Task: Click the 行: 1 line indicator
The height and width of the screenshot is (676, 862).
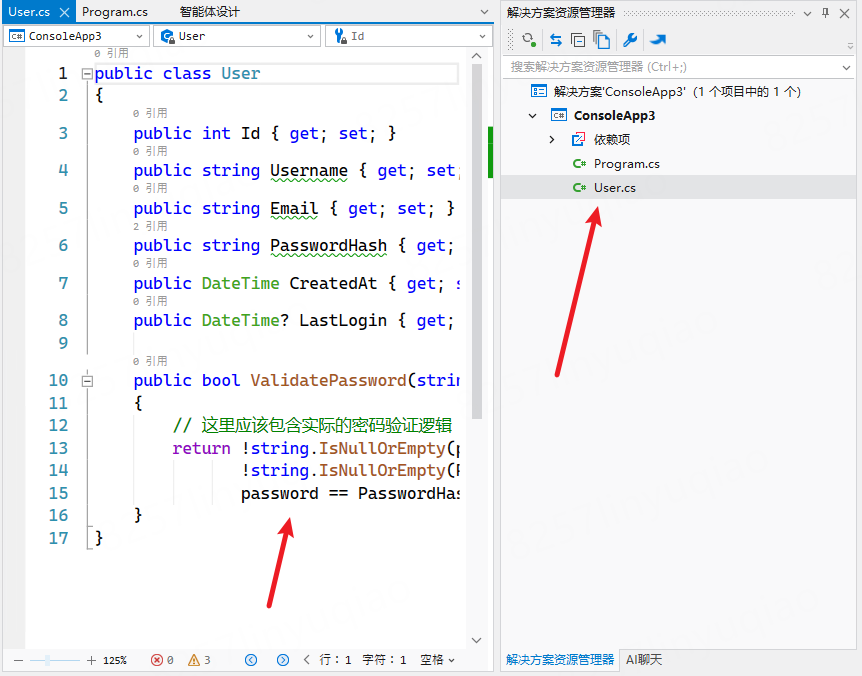Action: click(x=335, y=660)
